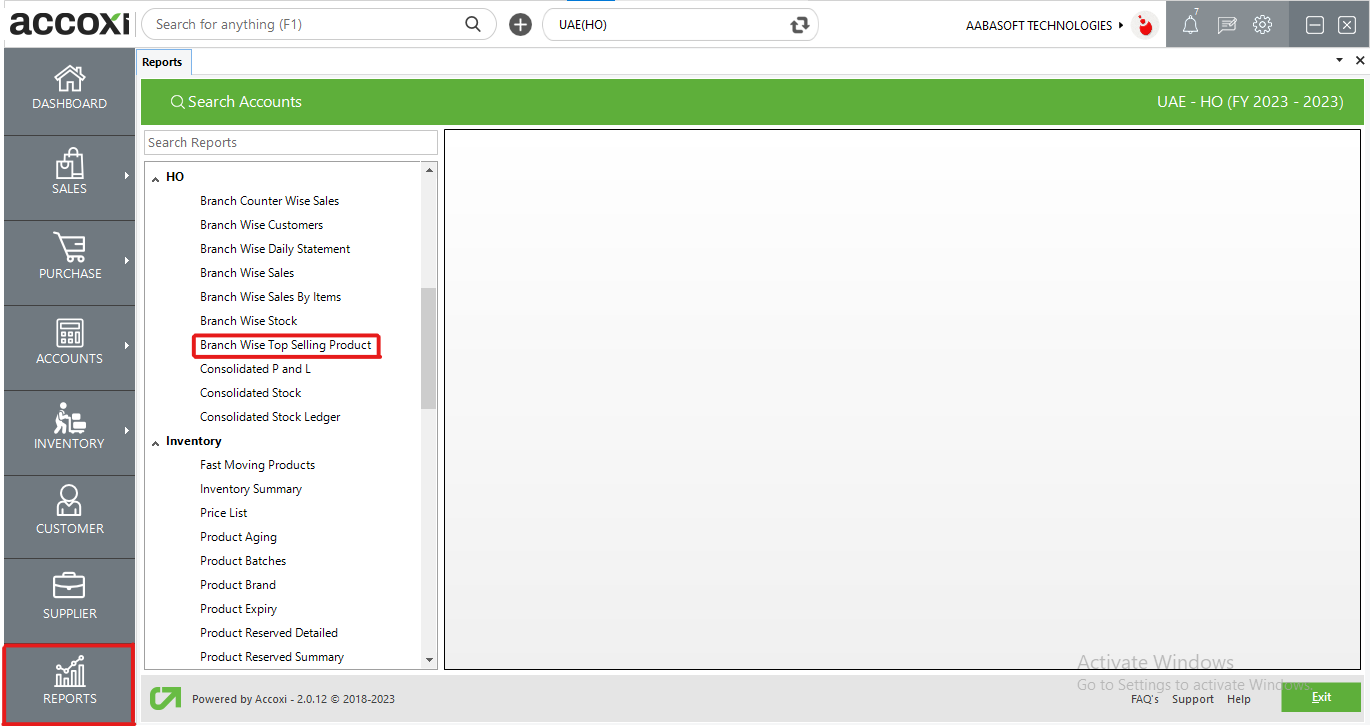This screenshot has height=726, width=1370.
Task: Open the settings gear icon
Action: tap(1262, 25)
